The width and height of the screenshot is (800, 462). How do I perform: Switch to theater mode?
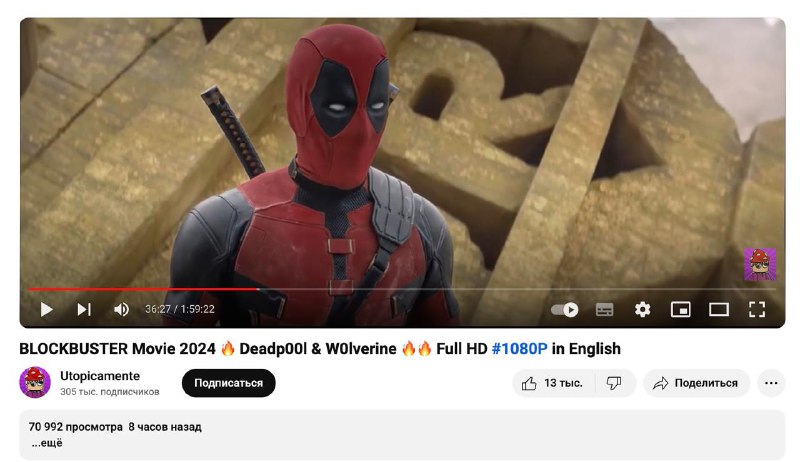(x=719, y=310)
